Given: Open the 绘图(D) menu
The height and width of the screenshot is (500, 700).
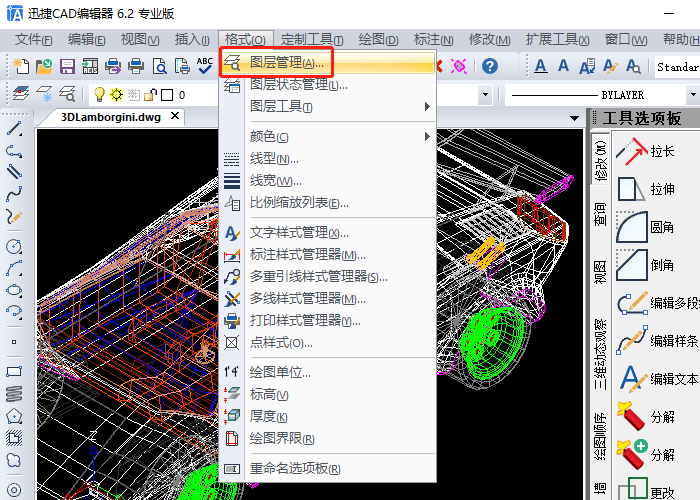Looking at the screenshot, I should click(378, 40).
